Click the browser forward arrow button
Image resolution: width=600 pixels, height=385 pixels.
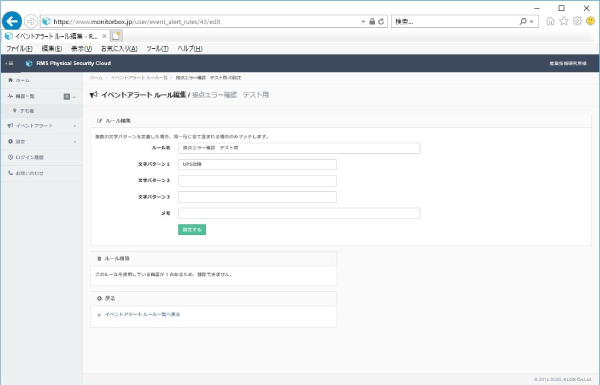point(31,21)
